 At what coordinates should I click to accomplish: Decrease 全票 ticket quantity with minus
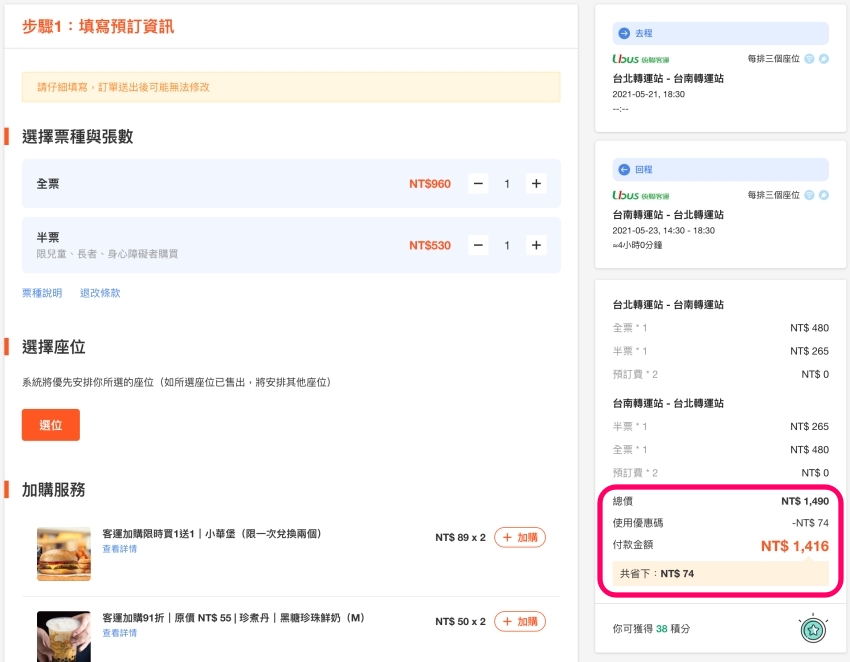click(478, 184)
